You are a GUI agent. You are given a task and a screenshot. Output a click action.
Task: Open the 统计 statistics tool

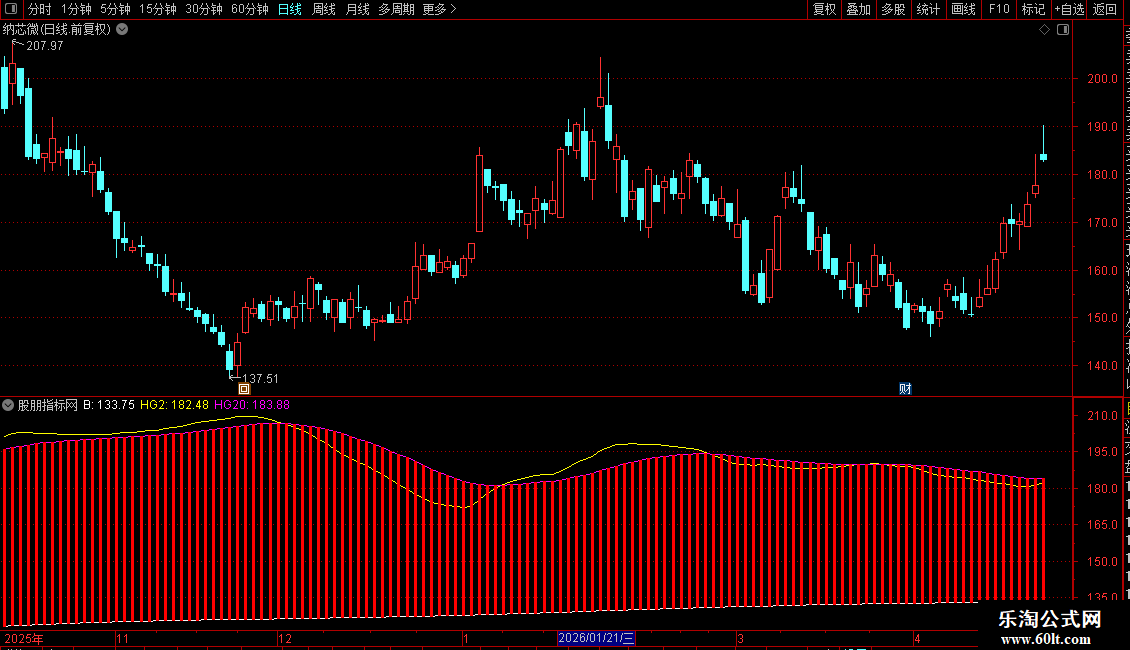pos(928,9)
